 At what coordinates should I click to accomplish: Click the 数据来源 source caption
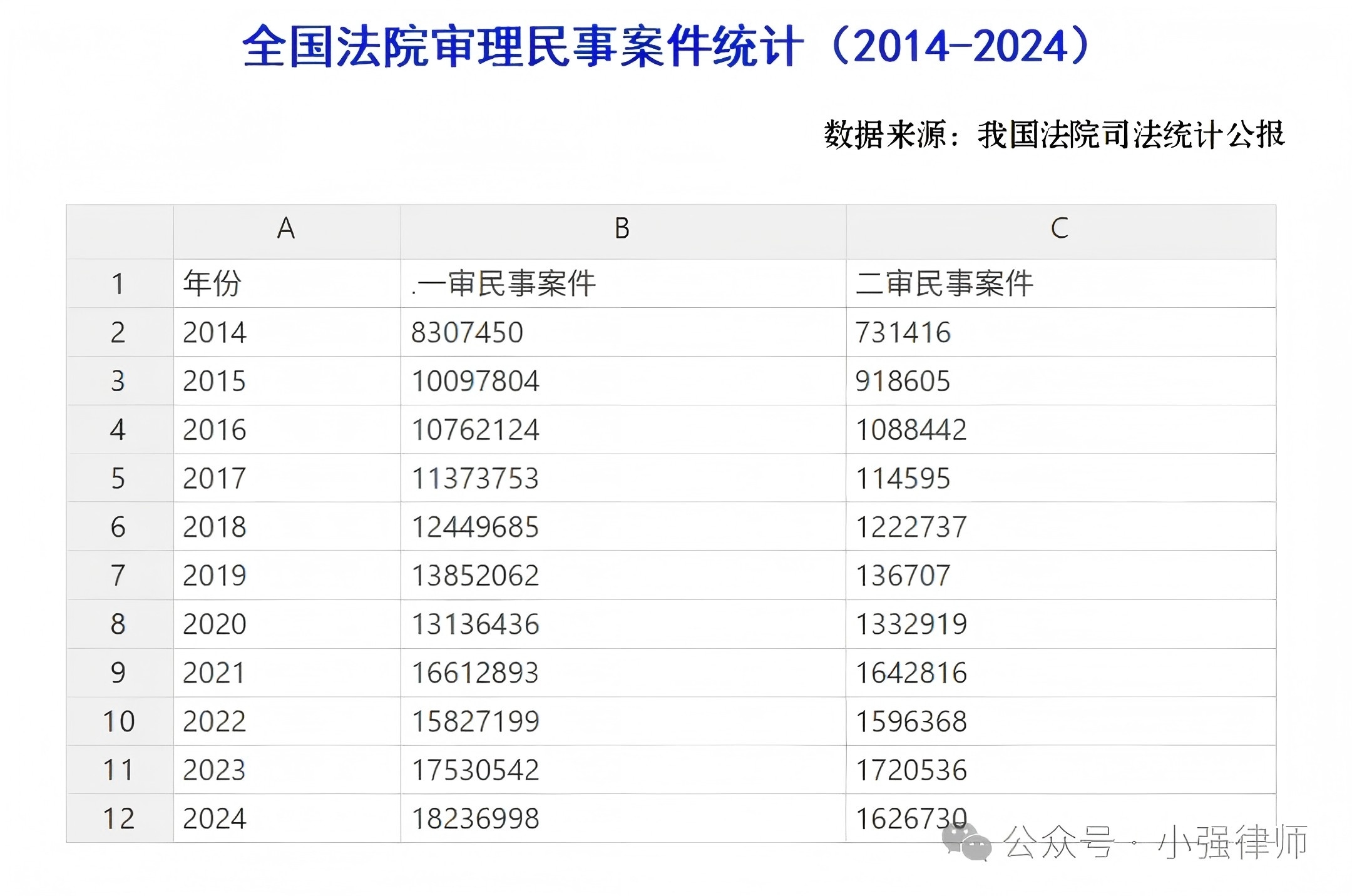(x=1053, y=135)
